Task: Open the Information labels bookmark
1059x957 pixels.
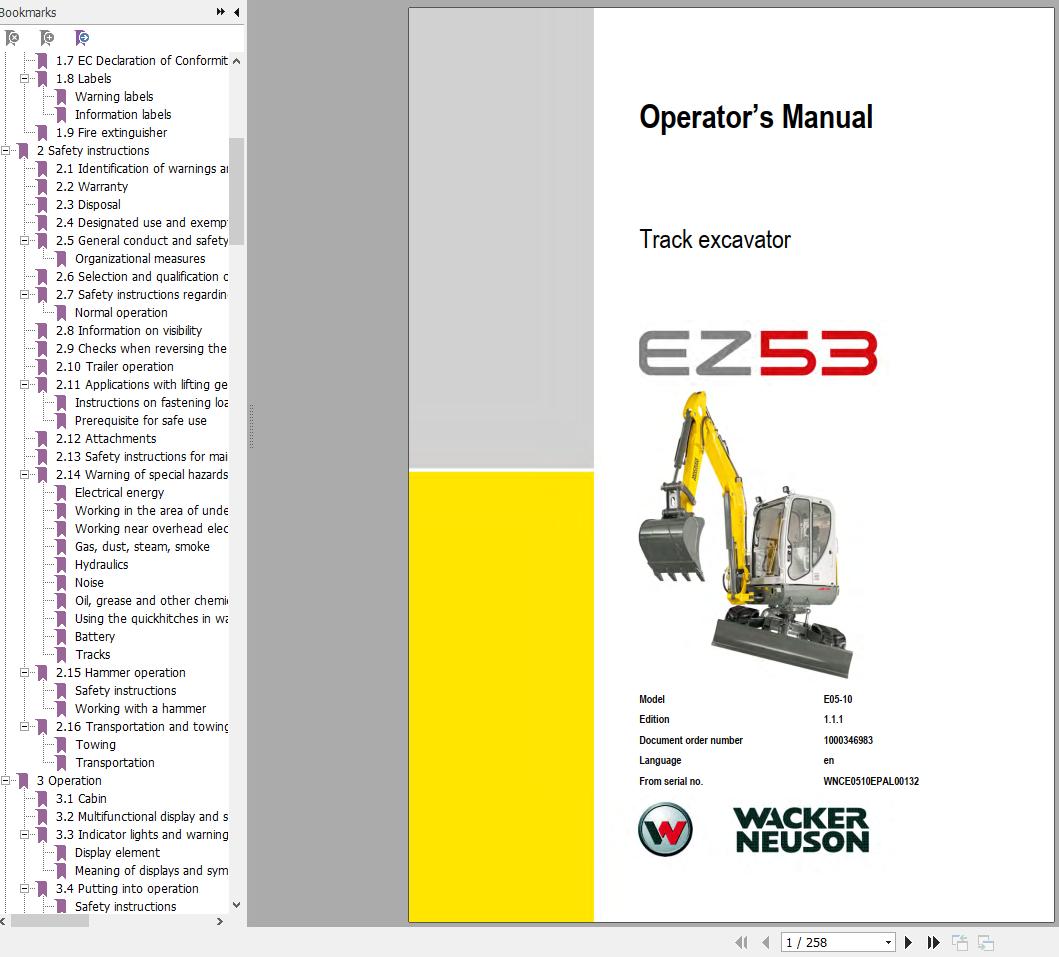Action: point(123,115)
